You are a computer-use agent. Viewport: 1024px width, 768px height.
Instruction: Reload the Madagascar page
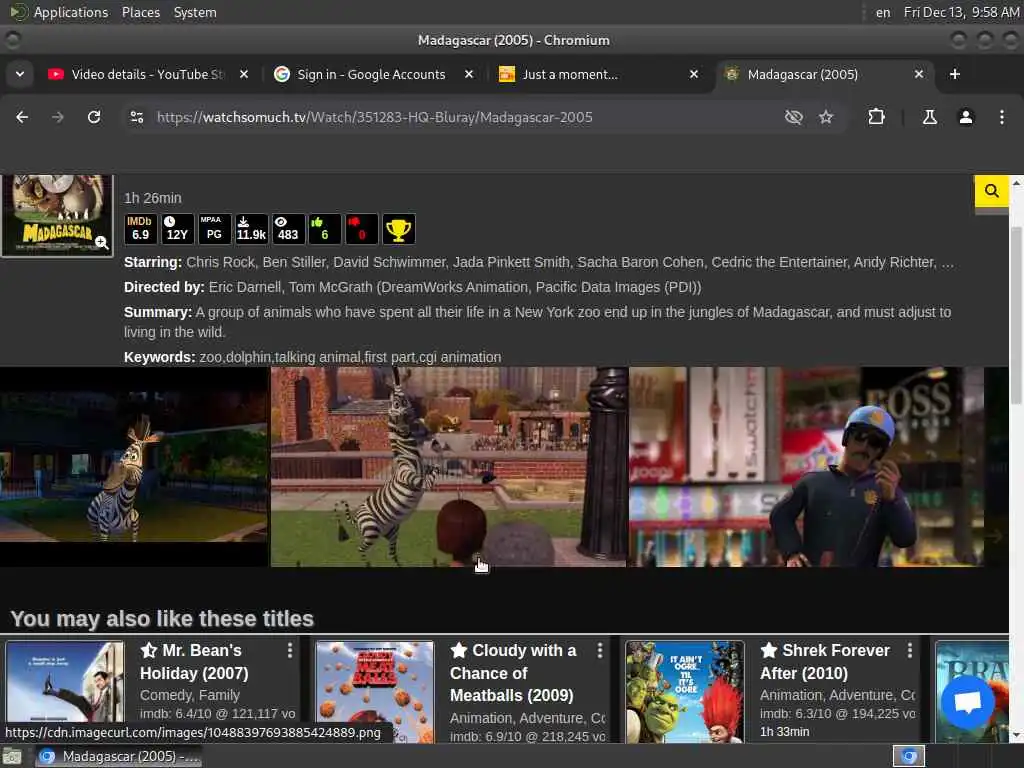[94, 117]
